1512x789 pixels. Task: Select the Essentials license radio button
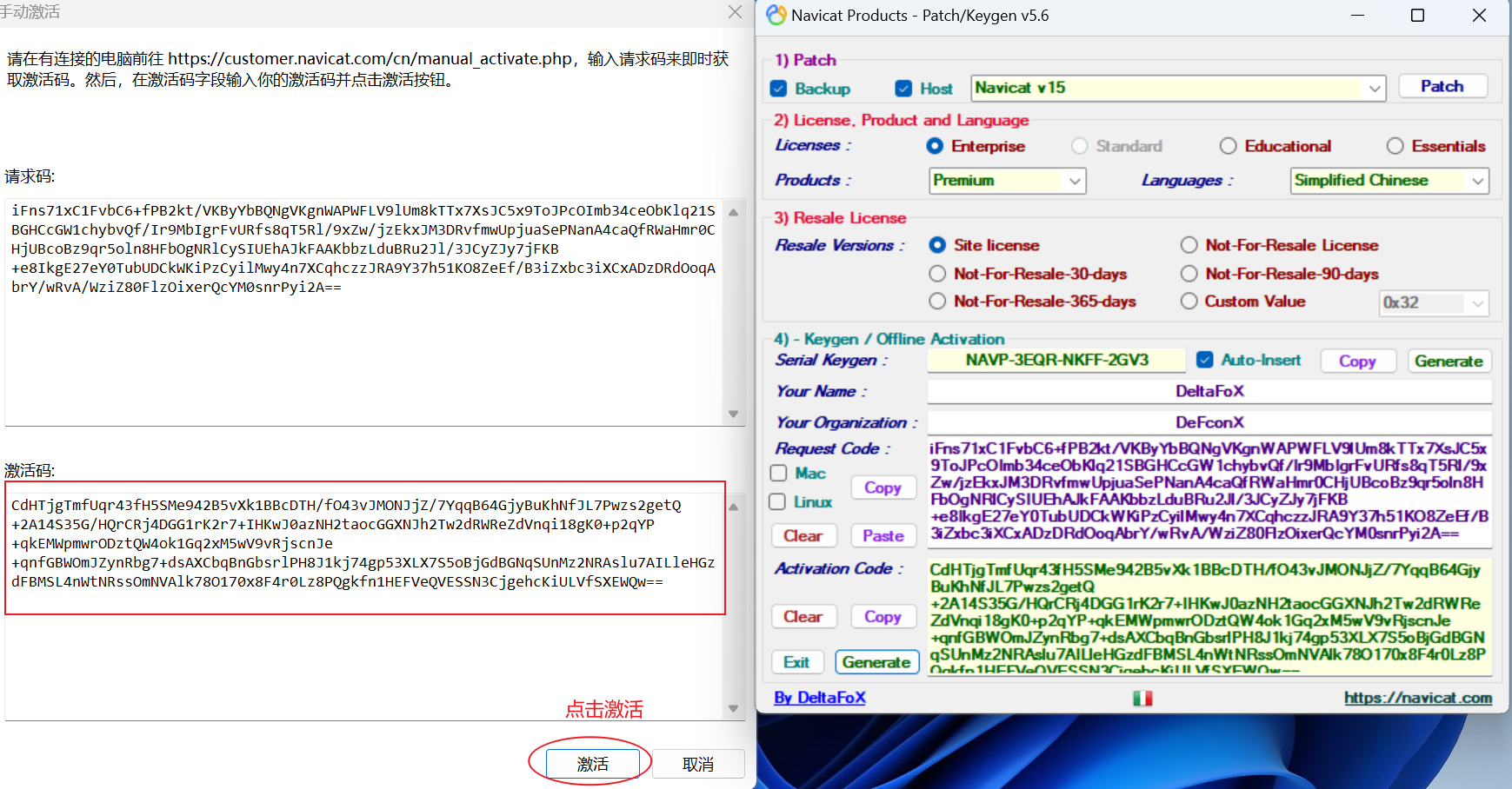tap(1395, 146)
